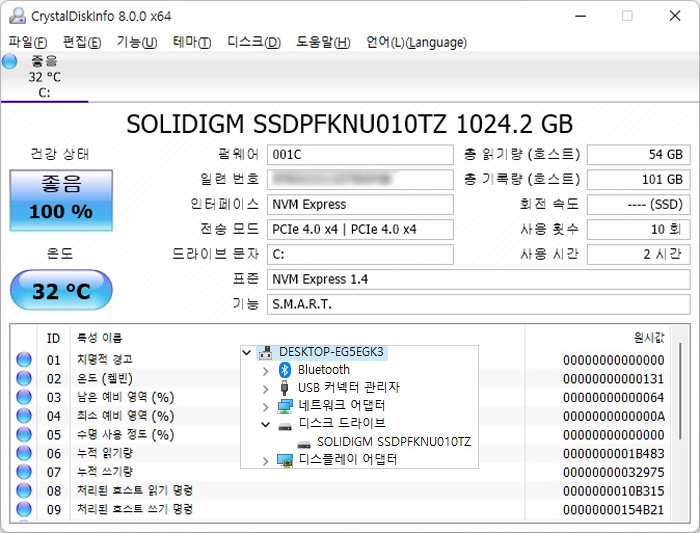This screenshot has width=700, height=533.
Task: Click the blurred 일련 번호 field
Action: tap(360, 179)
